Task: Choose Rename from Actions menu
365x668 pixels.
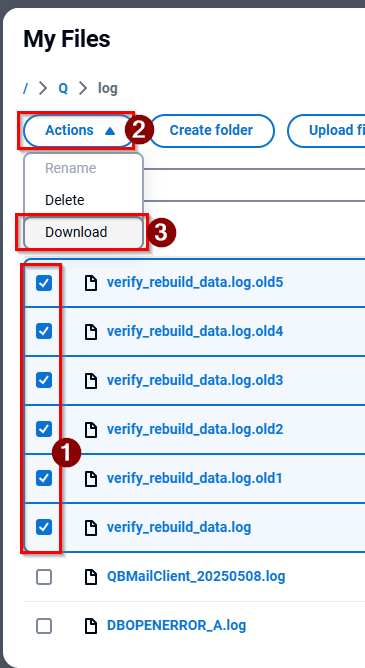Action: [83, 168]
